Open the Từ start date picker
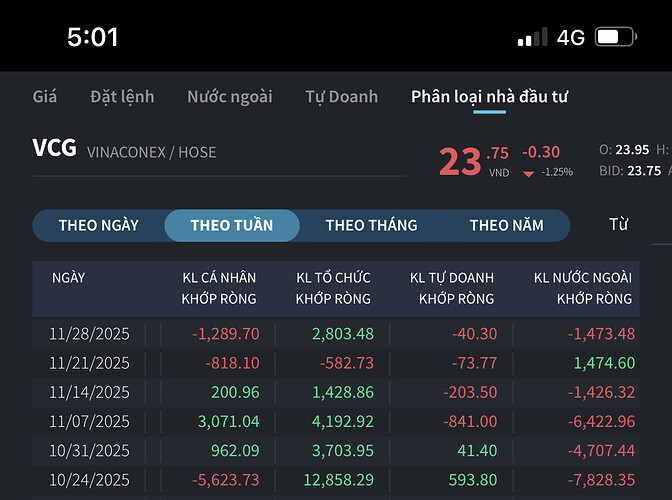672x500 pixels. (619, 224)
